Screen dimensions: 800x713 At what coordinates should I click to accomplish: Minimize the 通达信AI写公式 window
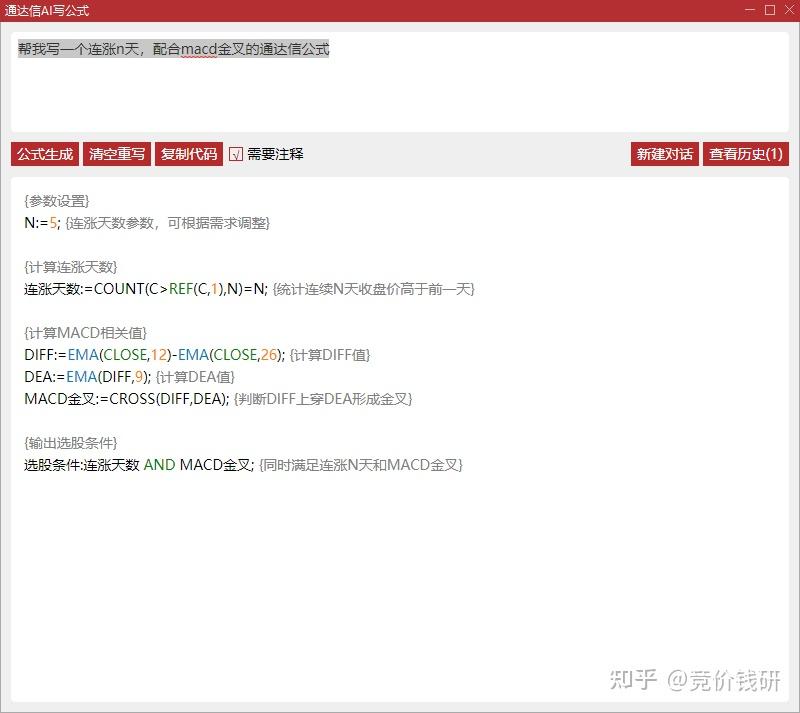[x=749, y=10]
